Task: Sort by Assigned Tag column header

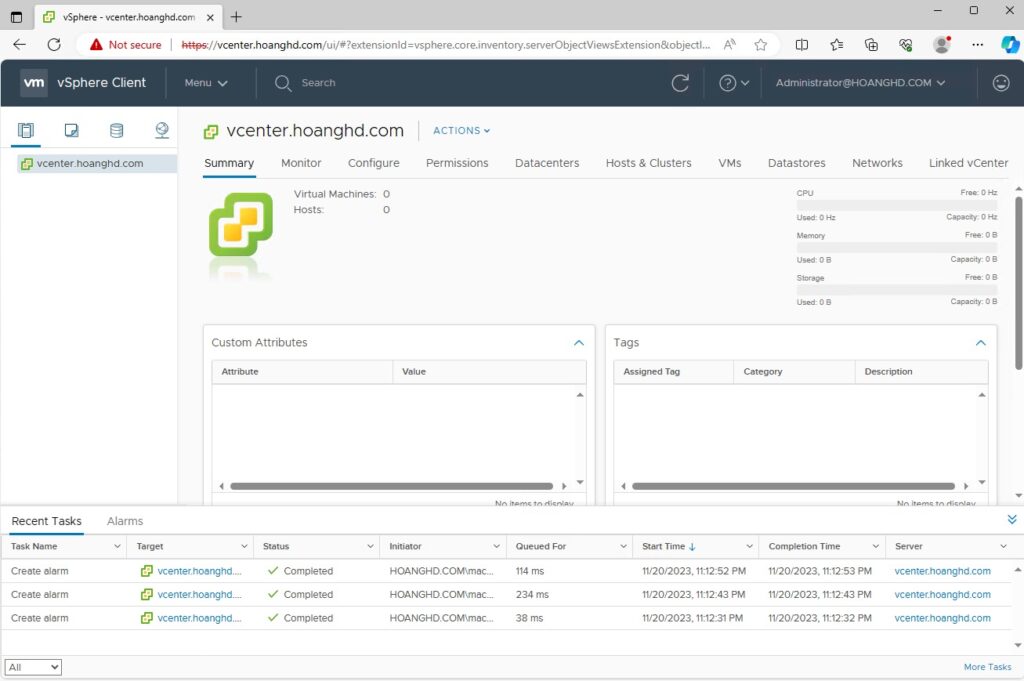Action: pos(652,372)
